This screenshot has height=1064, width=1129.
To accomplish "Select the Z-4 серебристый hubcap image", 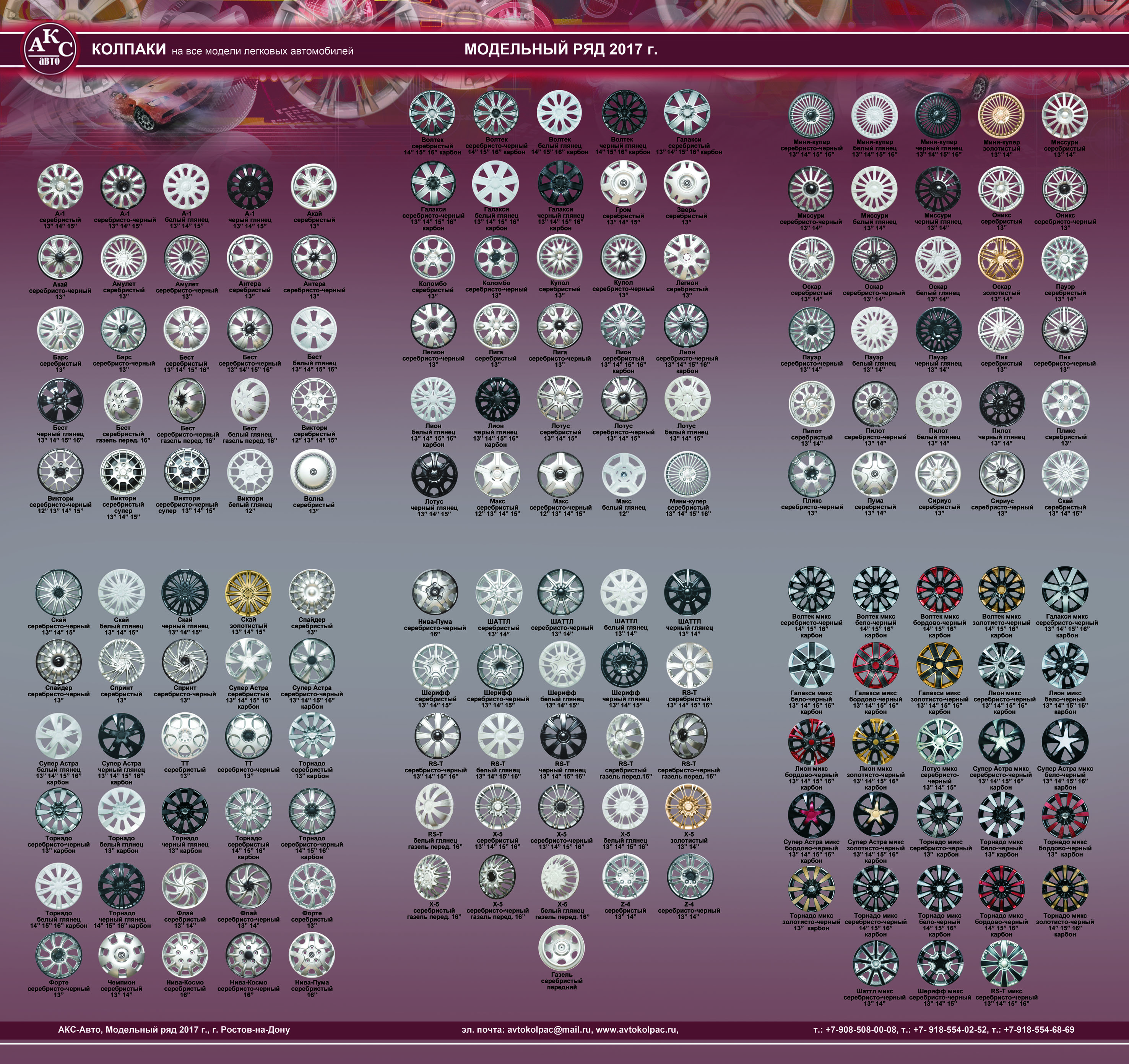I will (x=625, y=876).
